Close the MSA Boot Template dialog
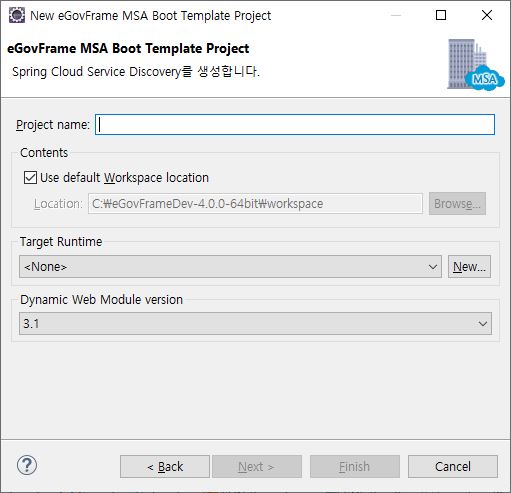This screenshot has width=511, height=493. 487,15
